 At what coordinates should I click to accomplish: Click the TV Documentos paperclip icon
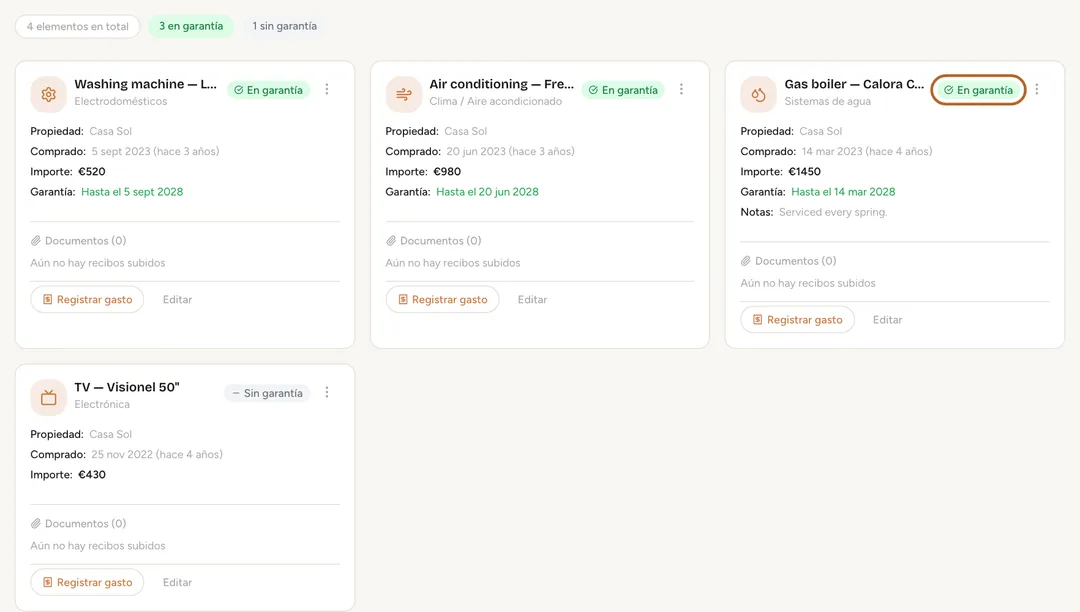pyautogui.click(x=36, y=524)
